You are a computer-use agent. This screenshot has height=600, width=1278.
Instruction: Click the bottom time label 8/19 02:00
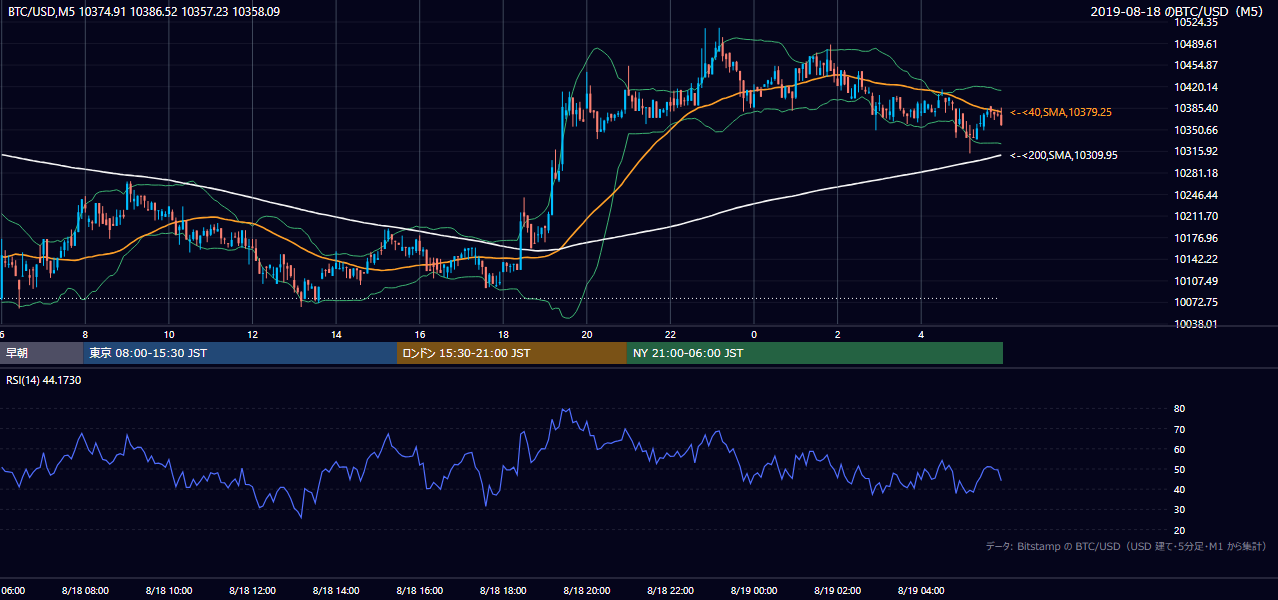coord(836,591)
